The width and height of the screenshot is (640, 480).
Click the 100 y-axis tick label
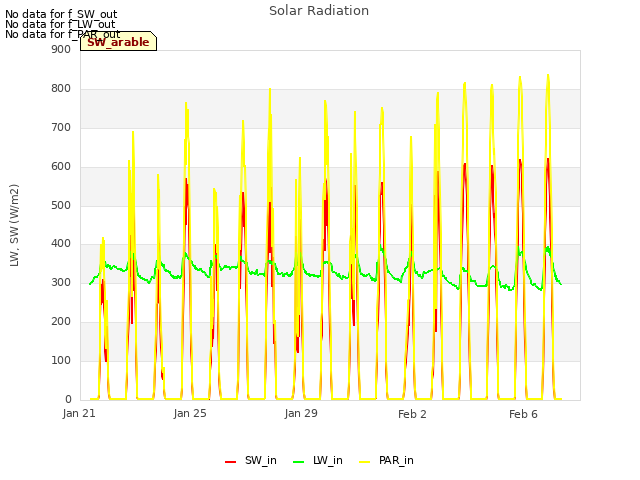pos(61,360)
